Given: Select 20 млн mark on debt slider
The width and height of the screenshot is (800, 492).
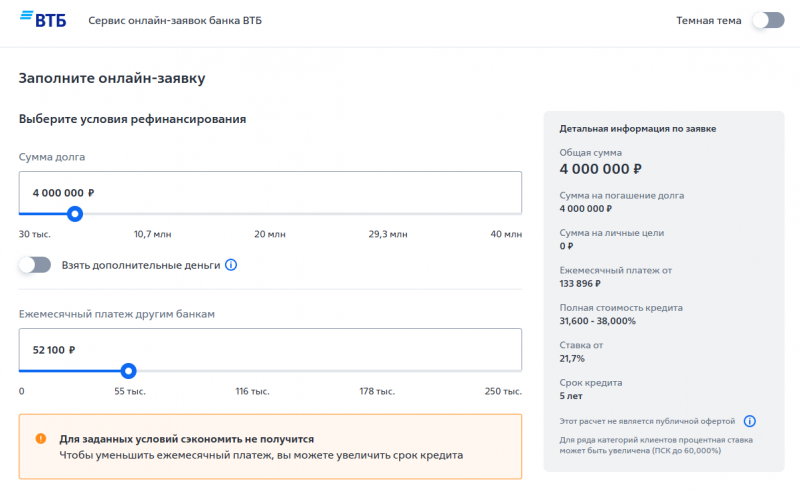Looking at the screenshot, I should point(270,234).
